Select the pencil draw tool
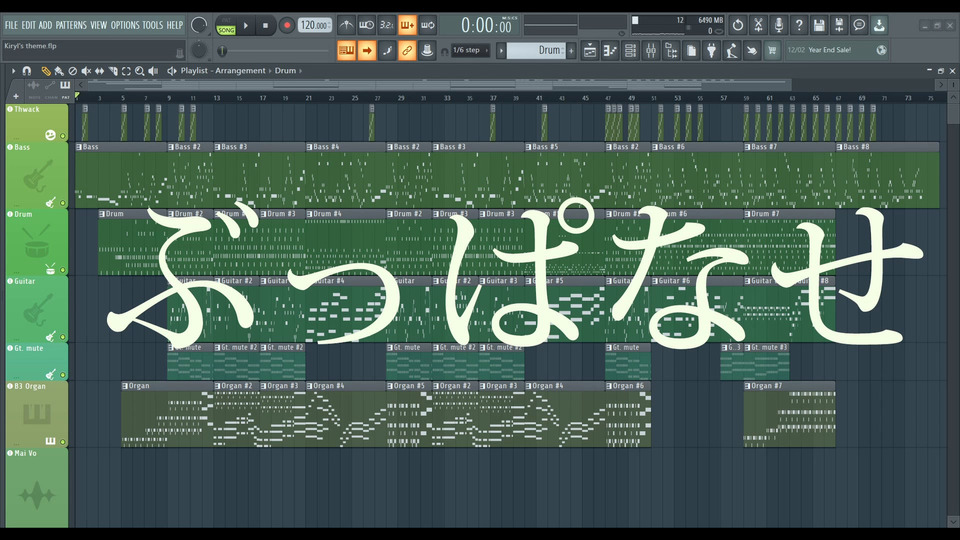960x540 pixels. 46,71
